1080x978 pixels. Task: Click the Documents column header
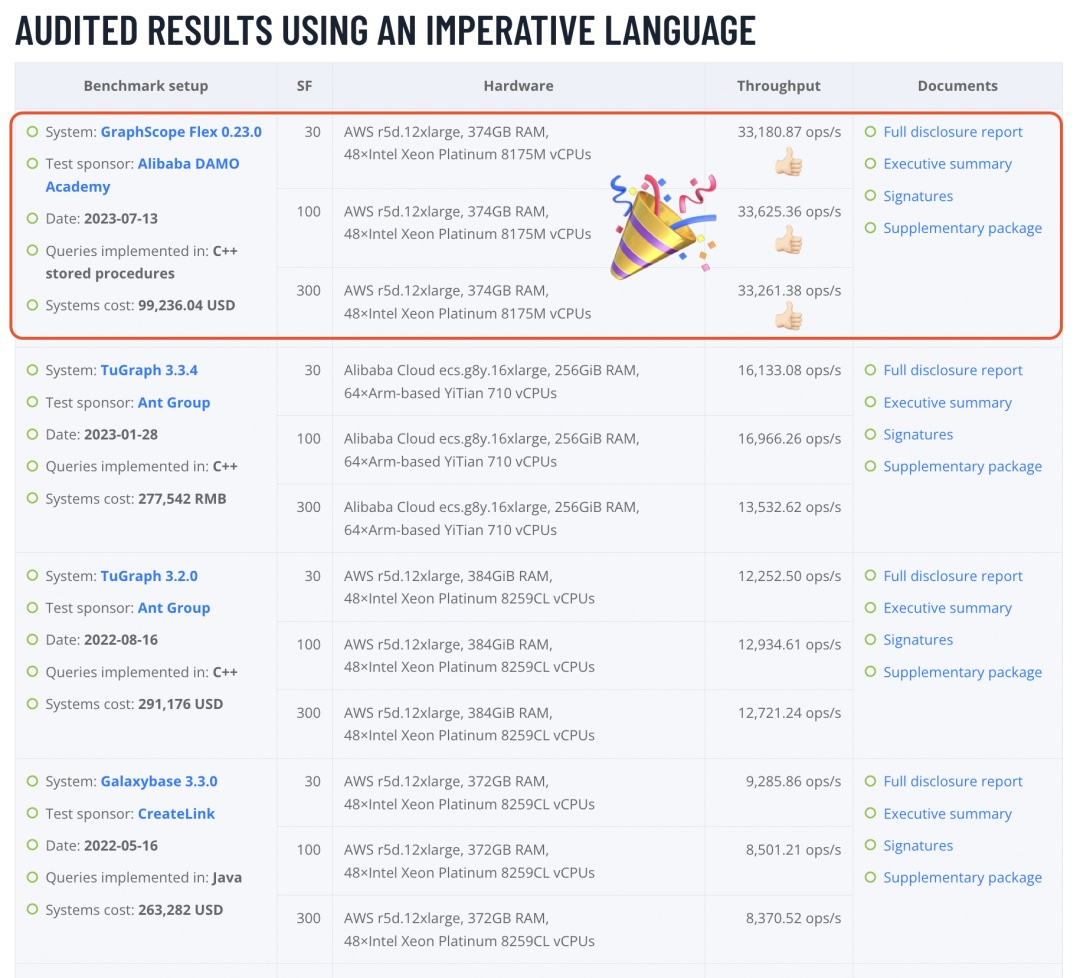tap(957, 86)
